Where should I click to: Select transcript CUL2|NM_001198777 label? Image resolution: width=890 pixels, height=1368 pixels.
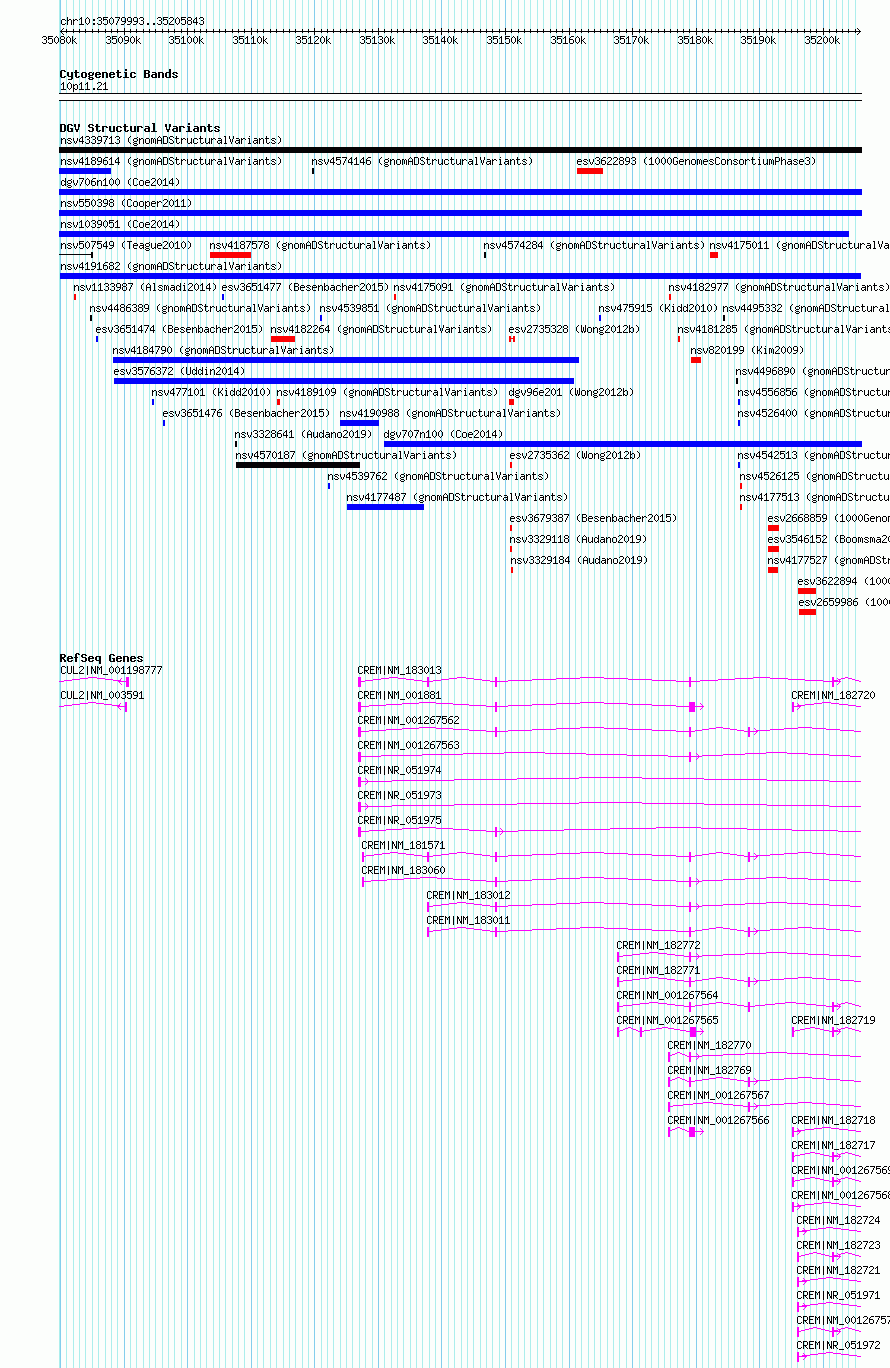111,670
